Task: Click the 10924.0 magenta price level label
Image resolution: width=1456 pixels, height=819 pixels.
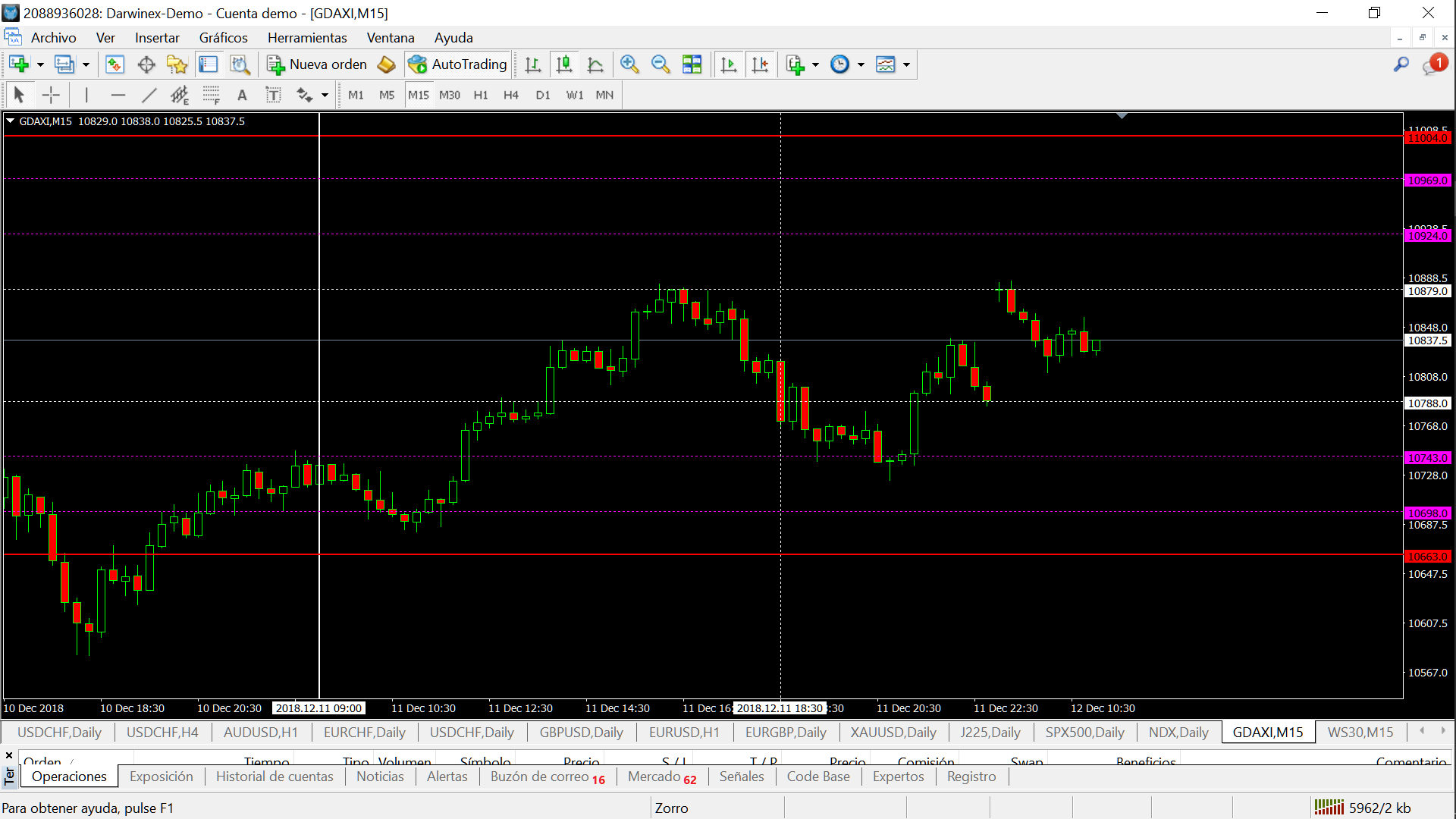Action: (1428, 236)
